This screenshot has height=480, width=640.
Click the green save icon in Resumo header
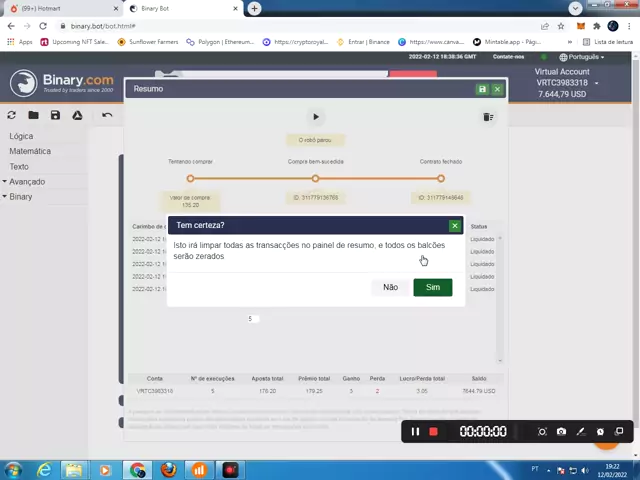point(482,89)
